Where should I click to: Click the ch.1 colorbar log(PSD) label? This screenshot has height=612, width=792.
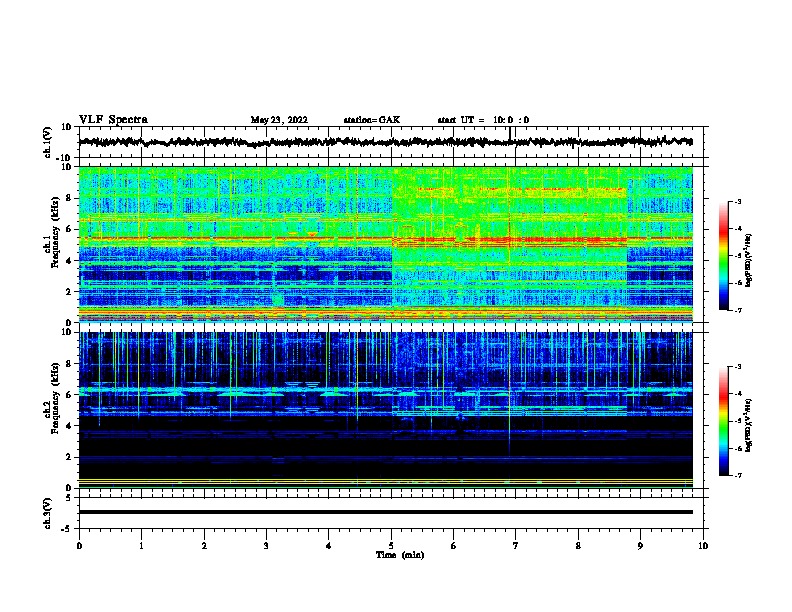749,261
